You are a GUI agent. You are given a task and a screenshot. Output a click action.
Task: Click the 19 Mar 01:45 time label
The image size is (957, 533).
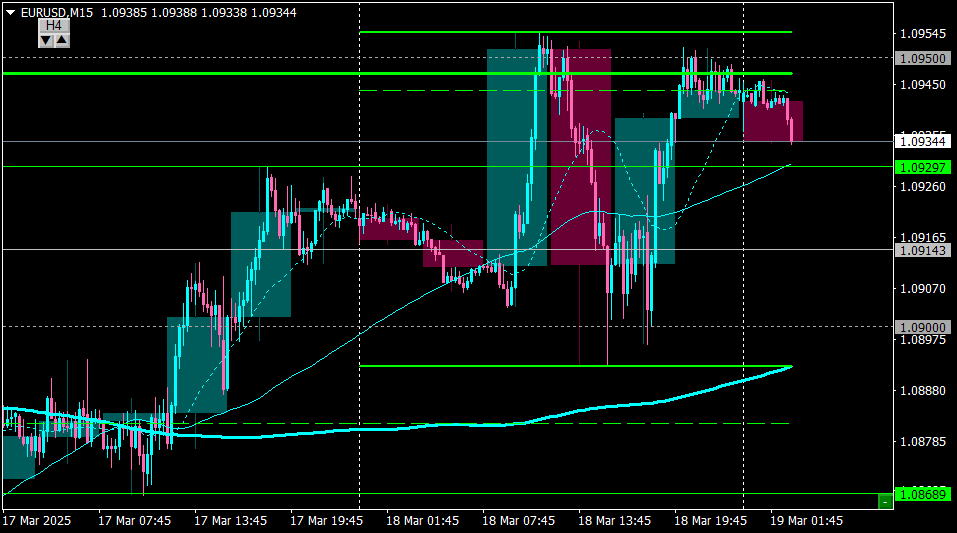(x=806, y=521)
